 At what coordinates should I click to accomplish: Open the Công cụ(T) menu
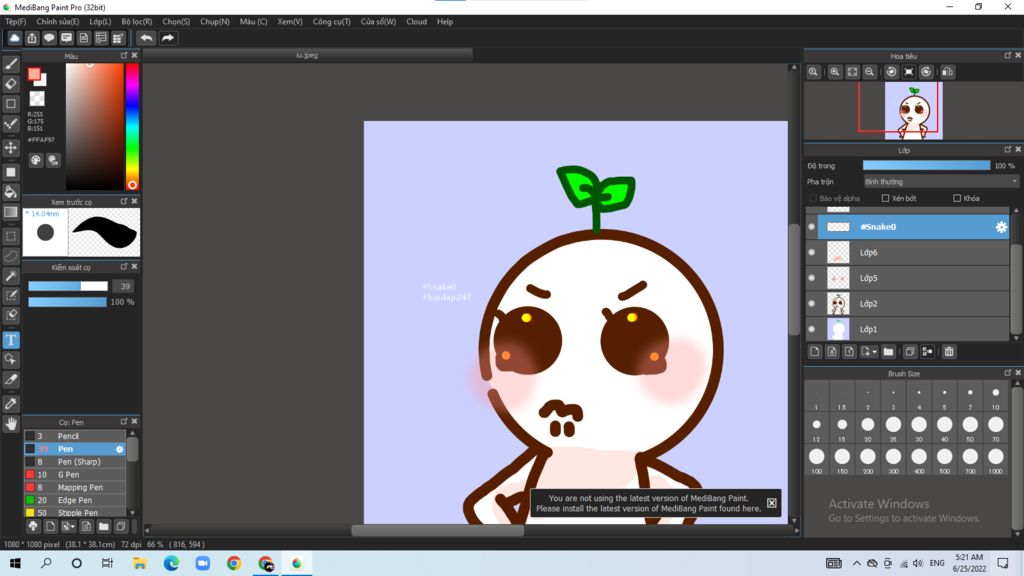(x=332, y=22)
